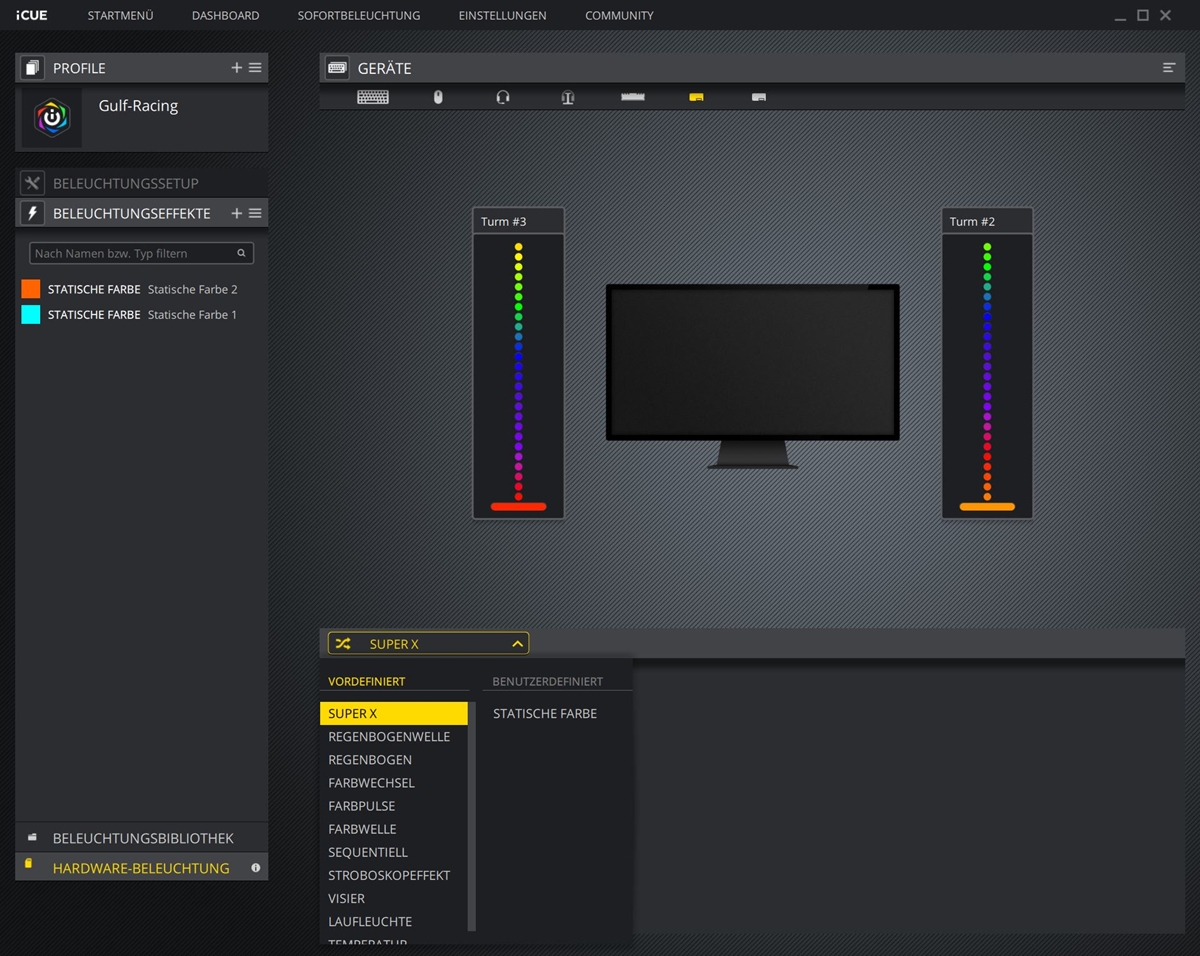The width and height of the screenshot is (1200, 956).
Task: Open the Profile list menu icon
Action: tap(255, 68)
